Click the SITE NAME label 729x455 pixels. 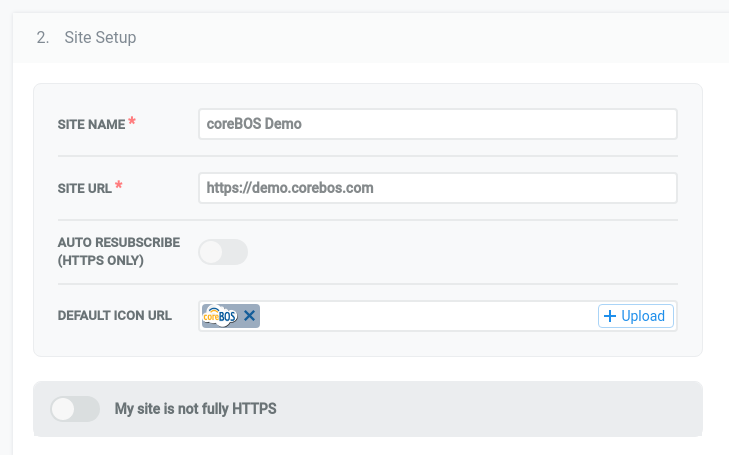[x=91, y=124]
